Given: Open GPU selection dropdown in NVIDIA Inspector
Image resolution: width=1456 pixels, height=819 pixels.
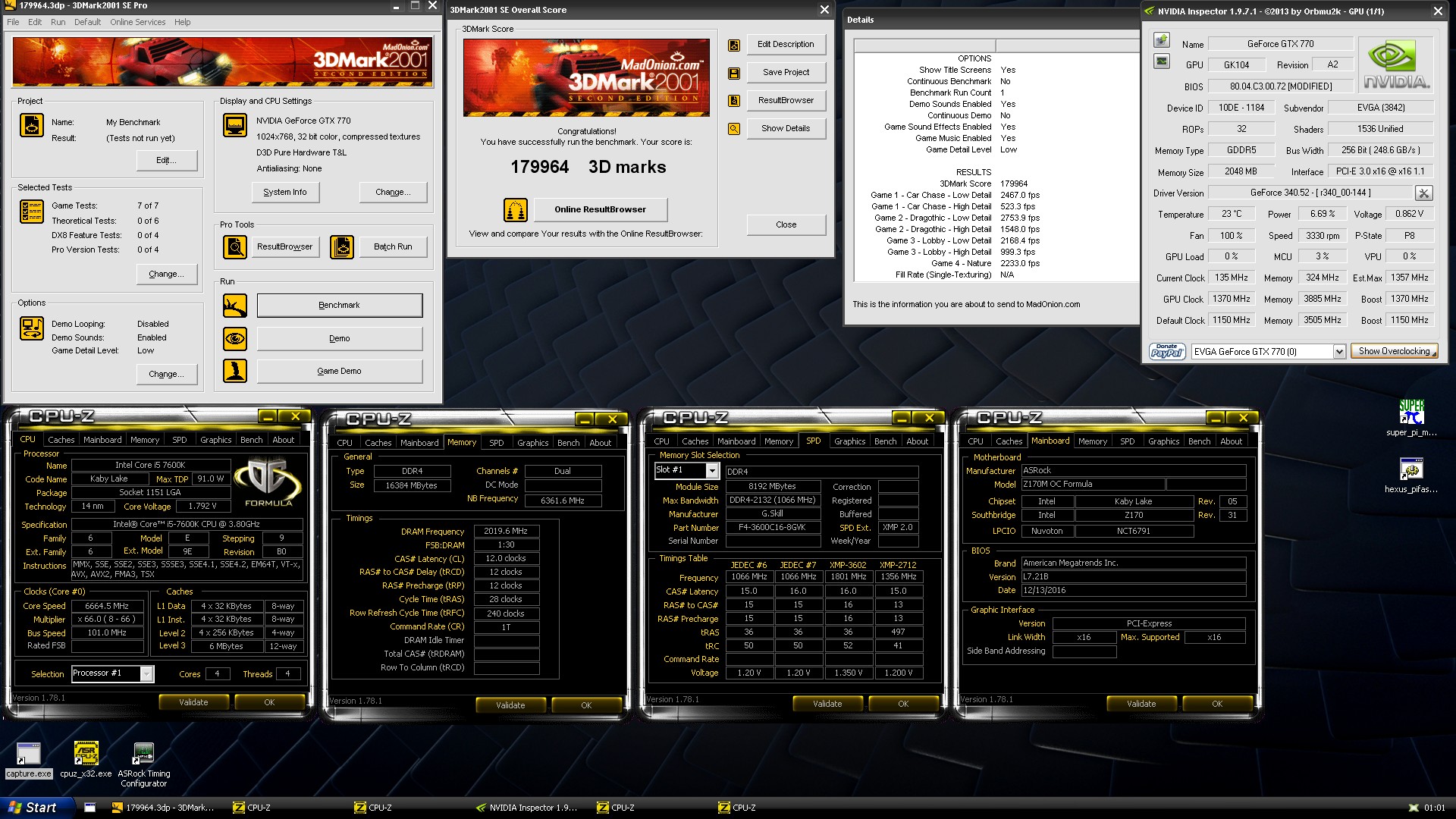Looking at the screenshot, I should click(x=1339, y=352).
